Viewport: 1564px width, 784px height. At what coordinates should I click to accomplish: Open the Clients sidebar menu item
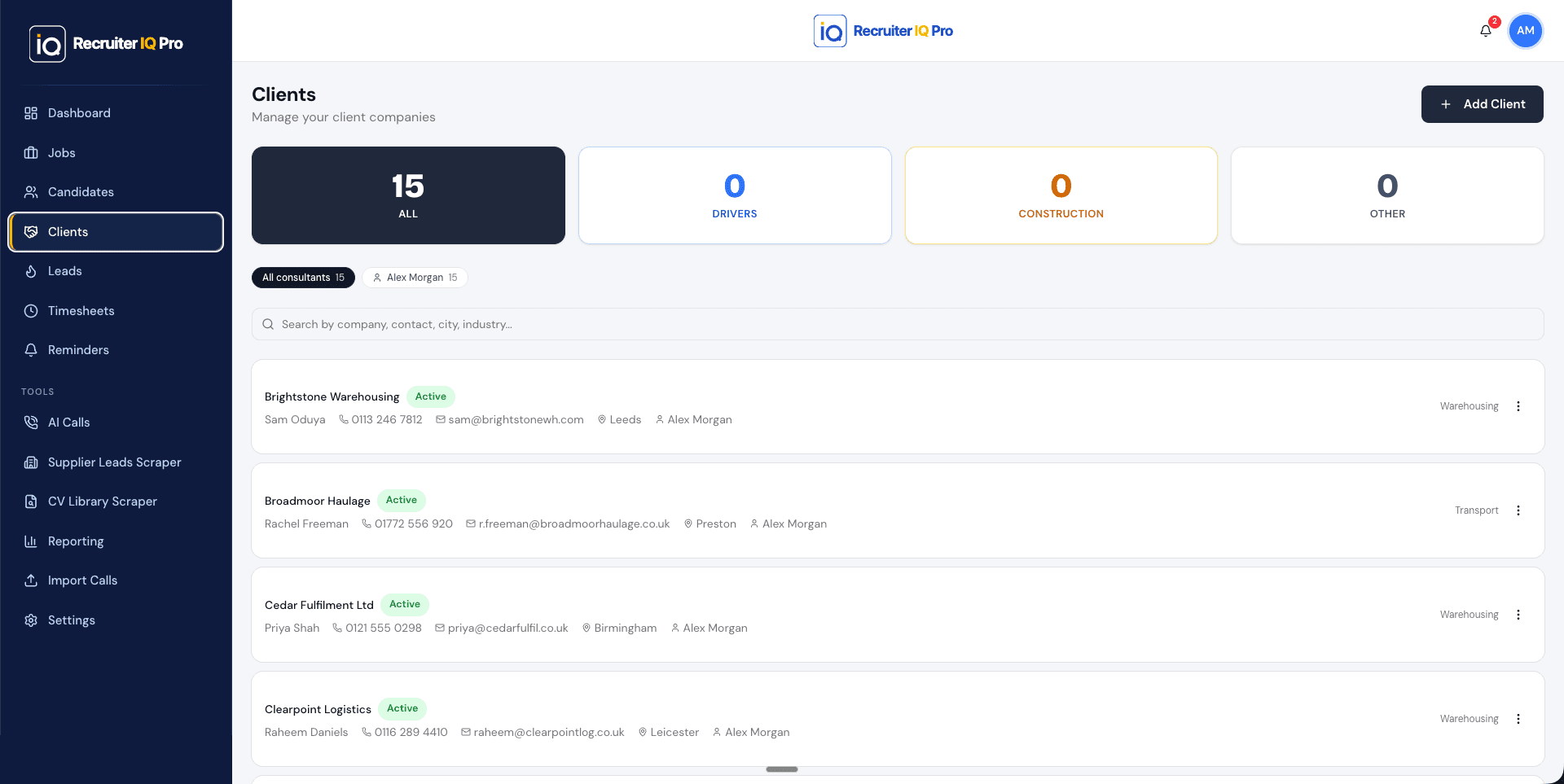click(x=116, y=232)
